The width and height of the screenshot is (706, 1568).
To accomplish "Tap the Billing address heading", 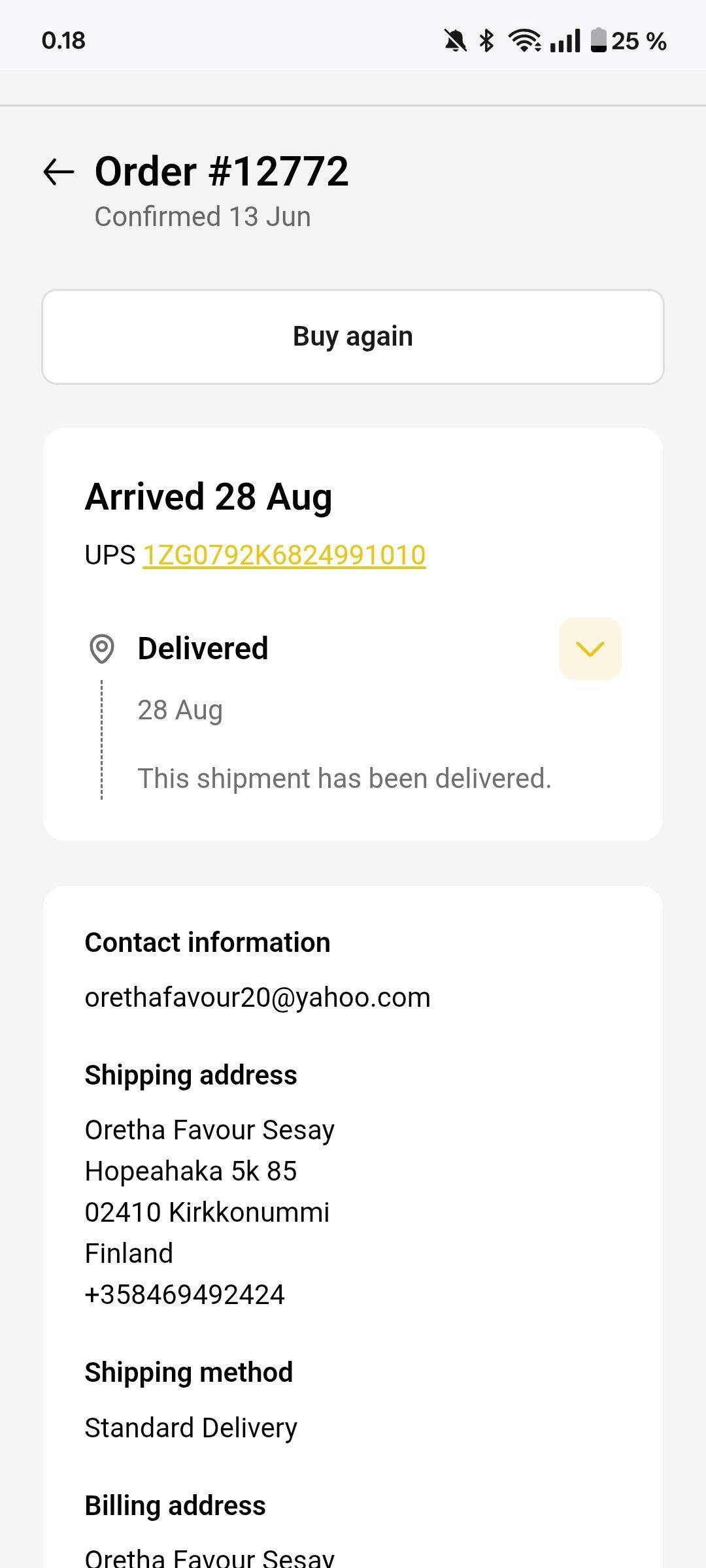I will (x=175, y=1506).
